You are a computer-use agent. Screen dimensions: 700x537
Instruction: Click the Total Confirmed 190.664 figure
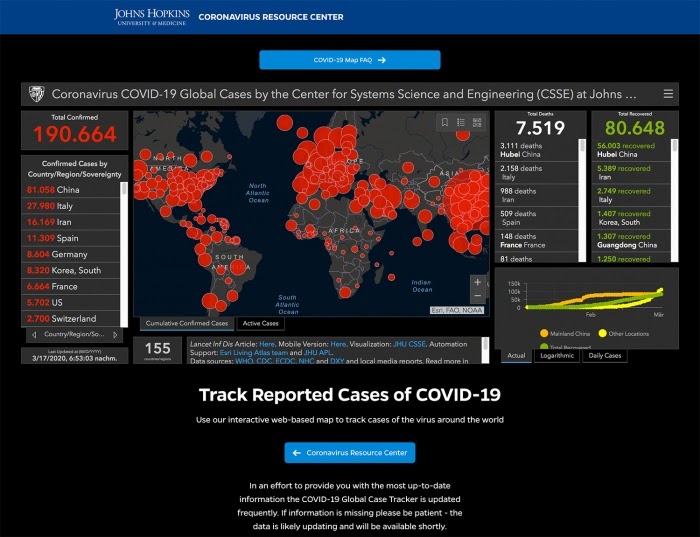[75, 134]
